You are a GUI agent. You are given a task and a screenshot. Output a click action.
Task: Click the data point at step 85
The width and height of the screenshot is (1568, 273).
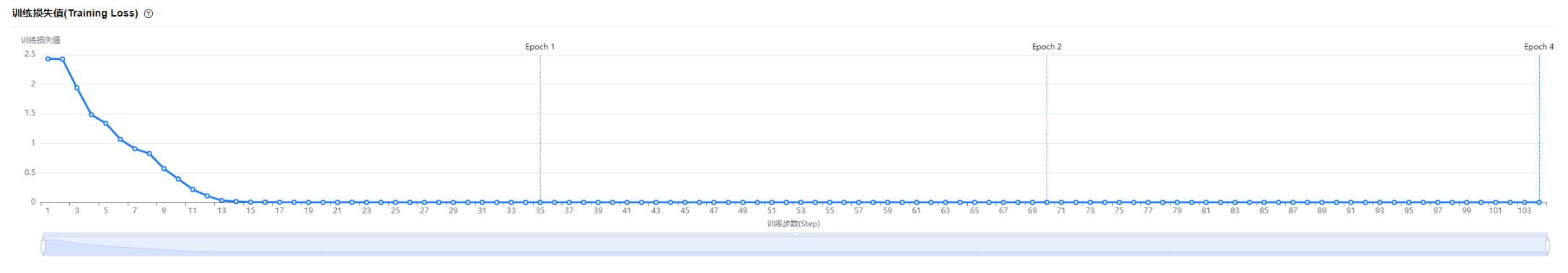1264,202
